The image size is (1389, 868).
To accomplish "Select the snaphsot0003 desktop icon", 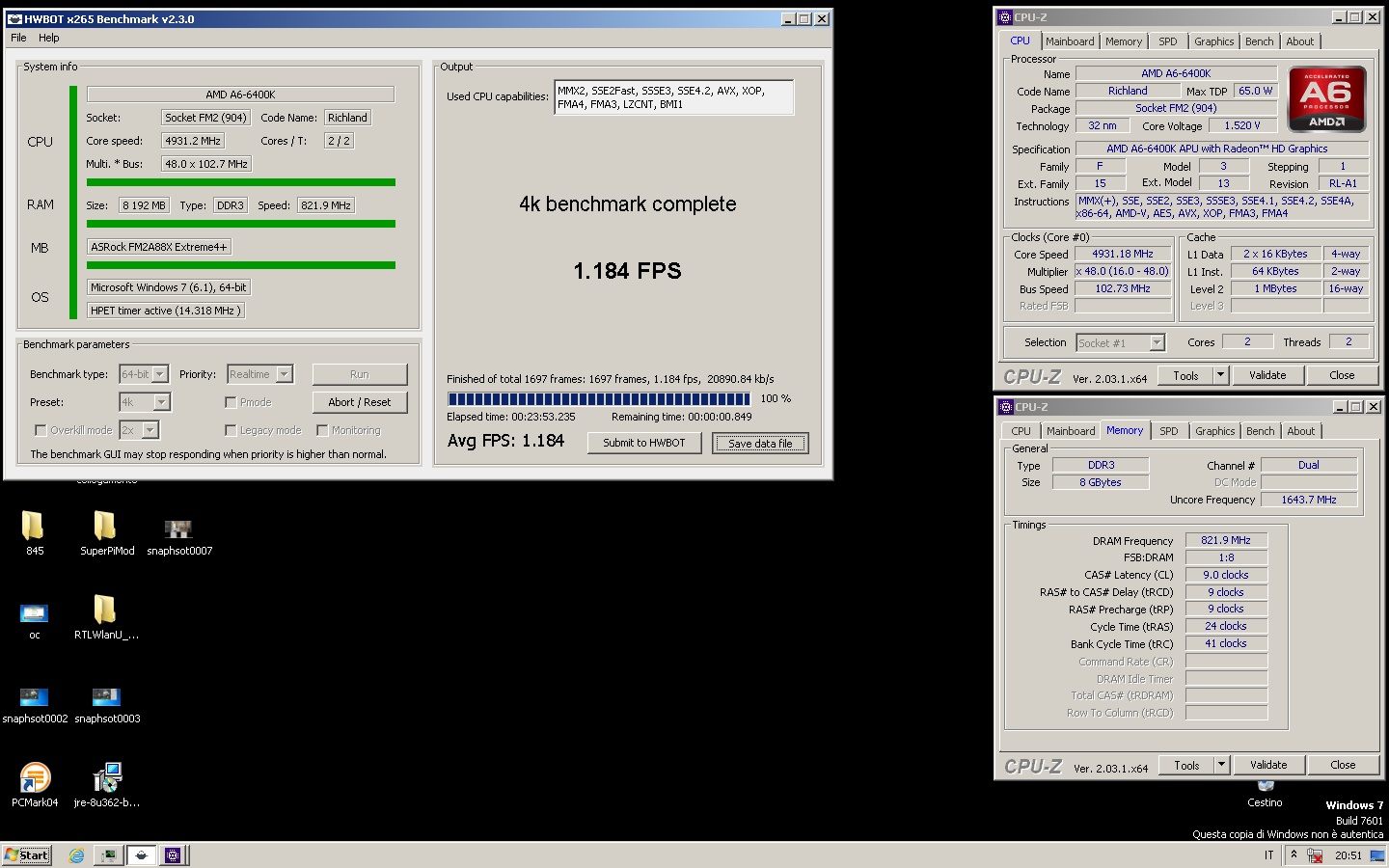I will point(106,696).
